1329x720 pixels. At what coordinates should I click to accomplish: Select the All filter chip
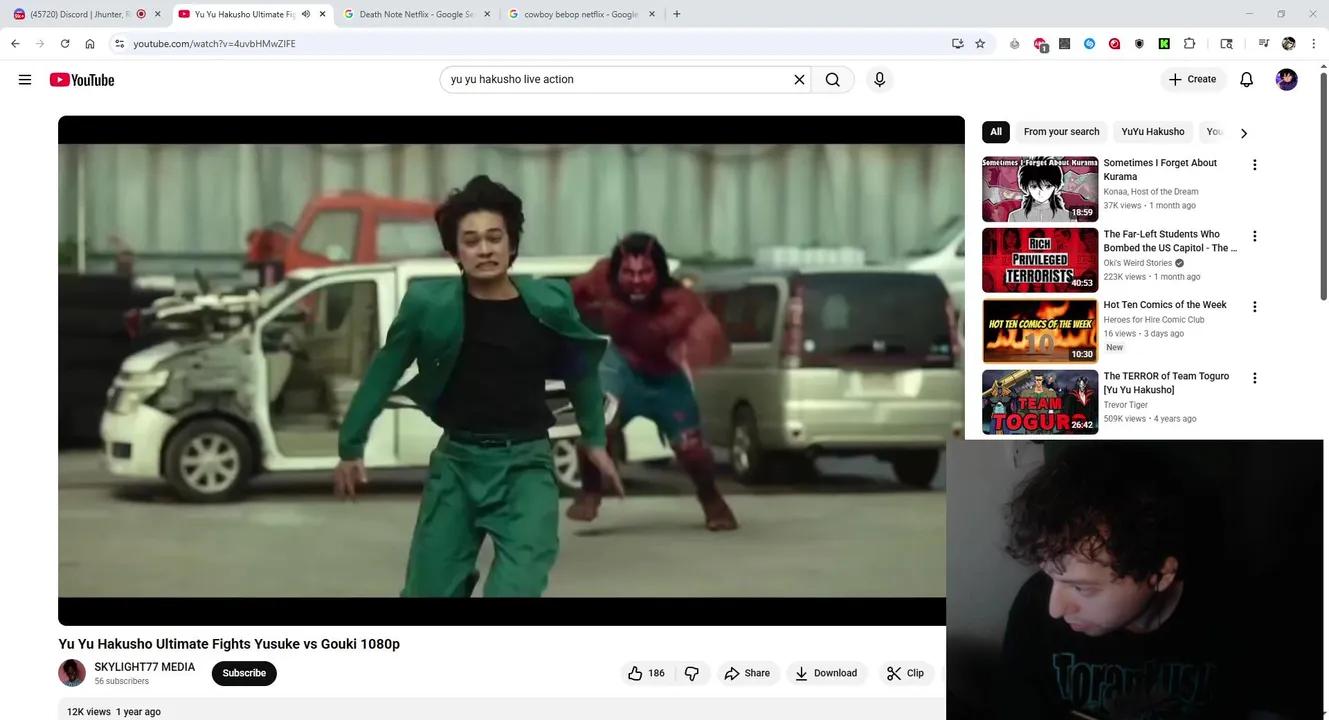click(996, 132)
